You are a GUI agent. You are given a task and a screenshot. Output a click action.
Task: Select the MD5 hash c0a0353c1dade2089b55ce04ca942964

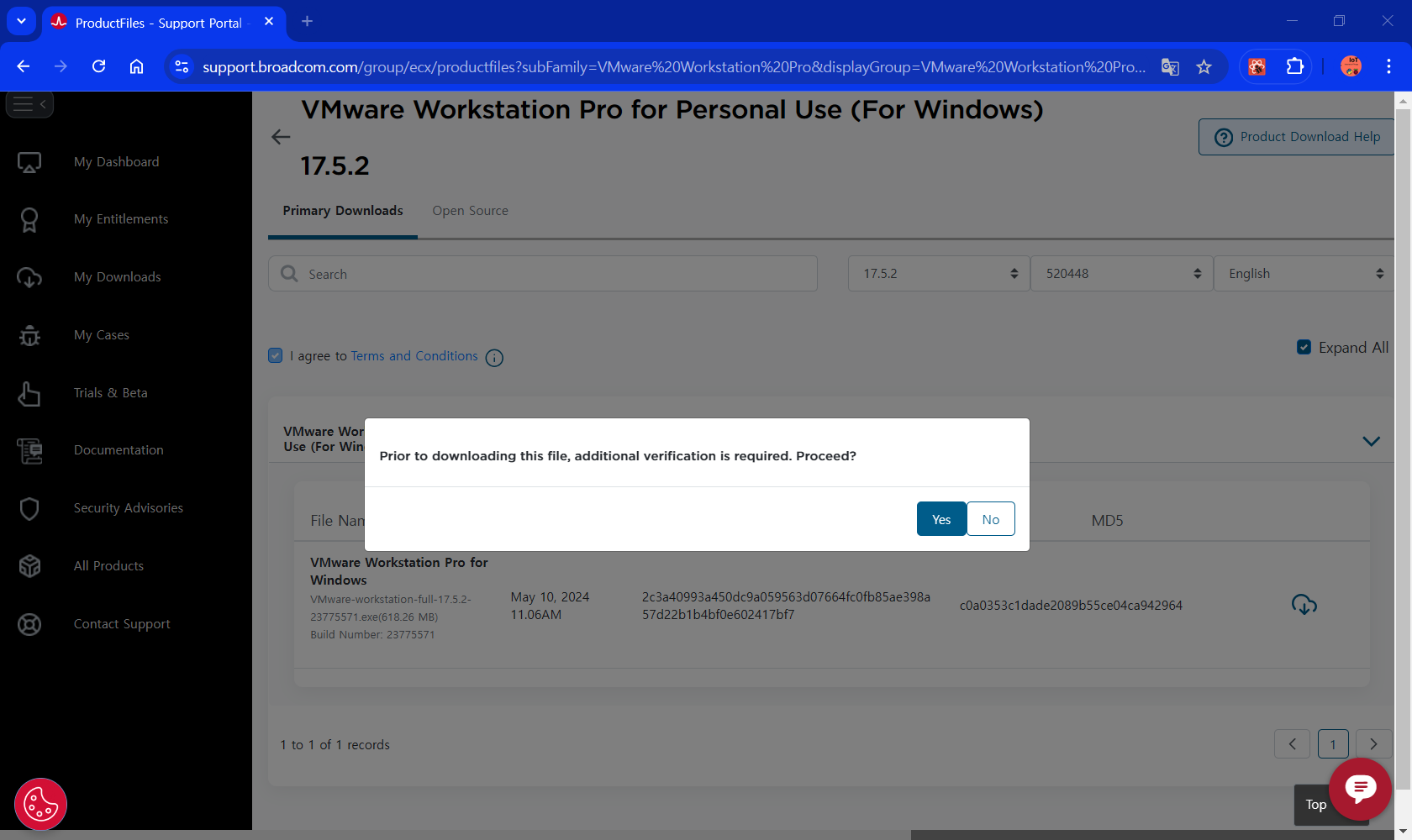[x=1071, y=606]
